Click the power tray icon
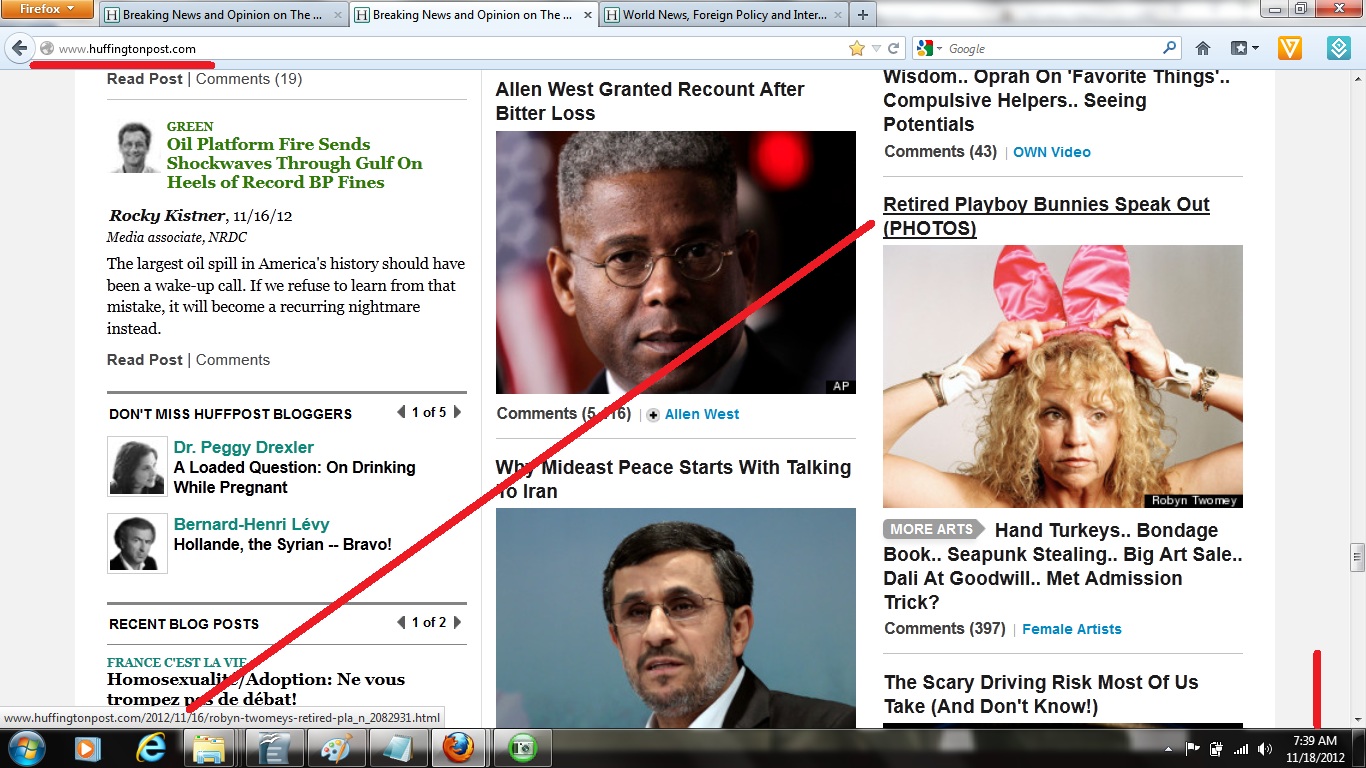Viewport: 1366px width, 768px height. [1217, 749]
